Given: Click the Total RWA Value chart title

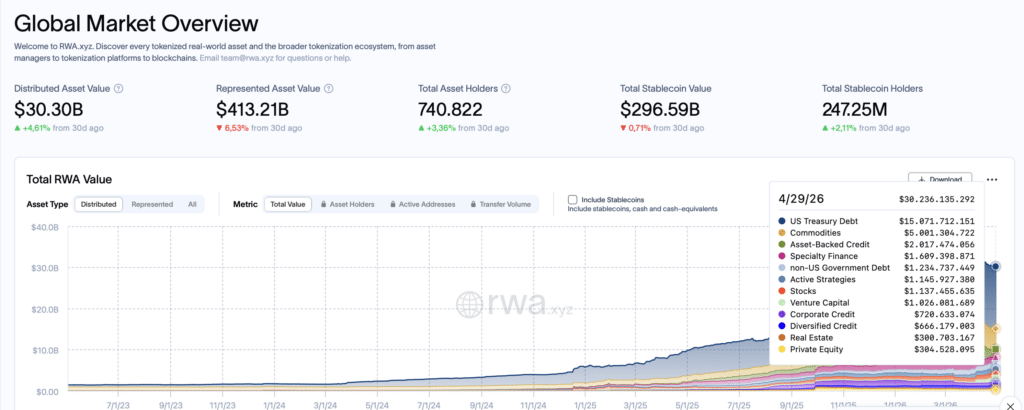Looking at the screenshot, I should (69, 178).
